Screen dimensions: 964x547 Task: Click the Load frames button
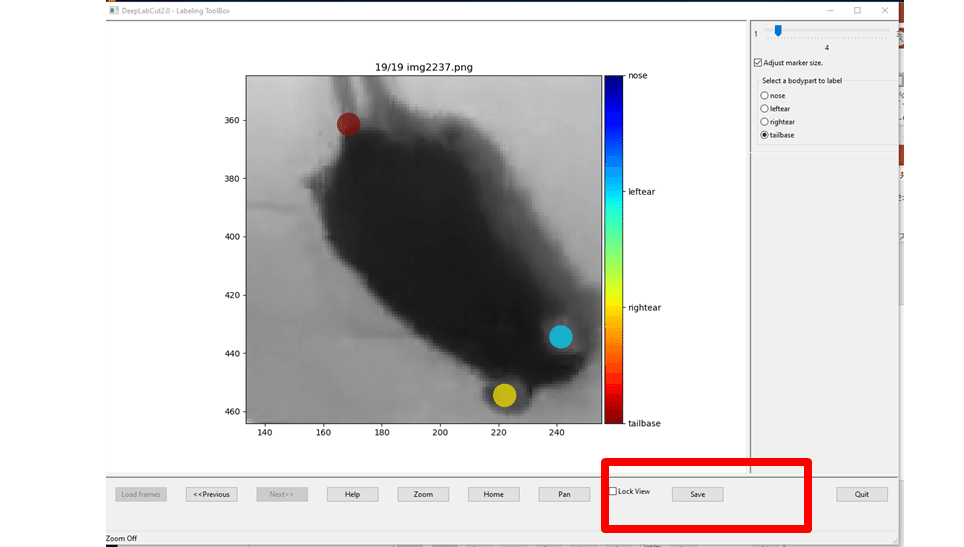[141, 494]
